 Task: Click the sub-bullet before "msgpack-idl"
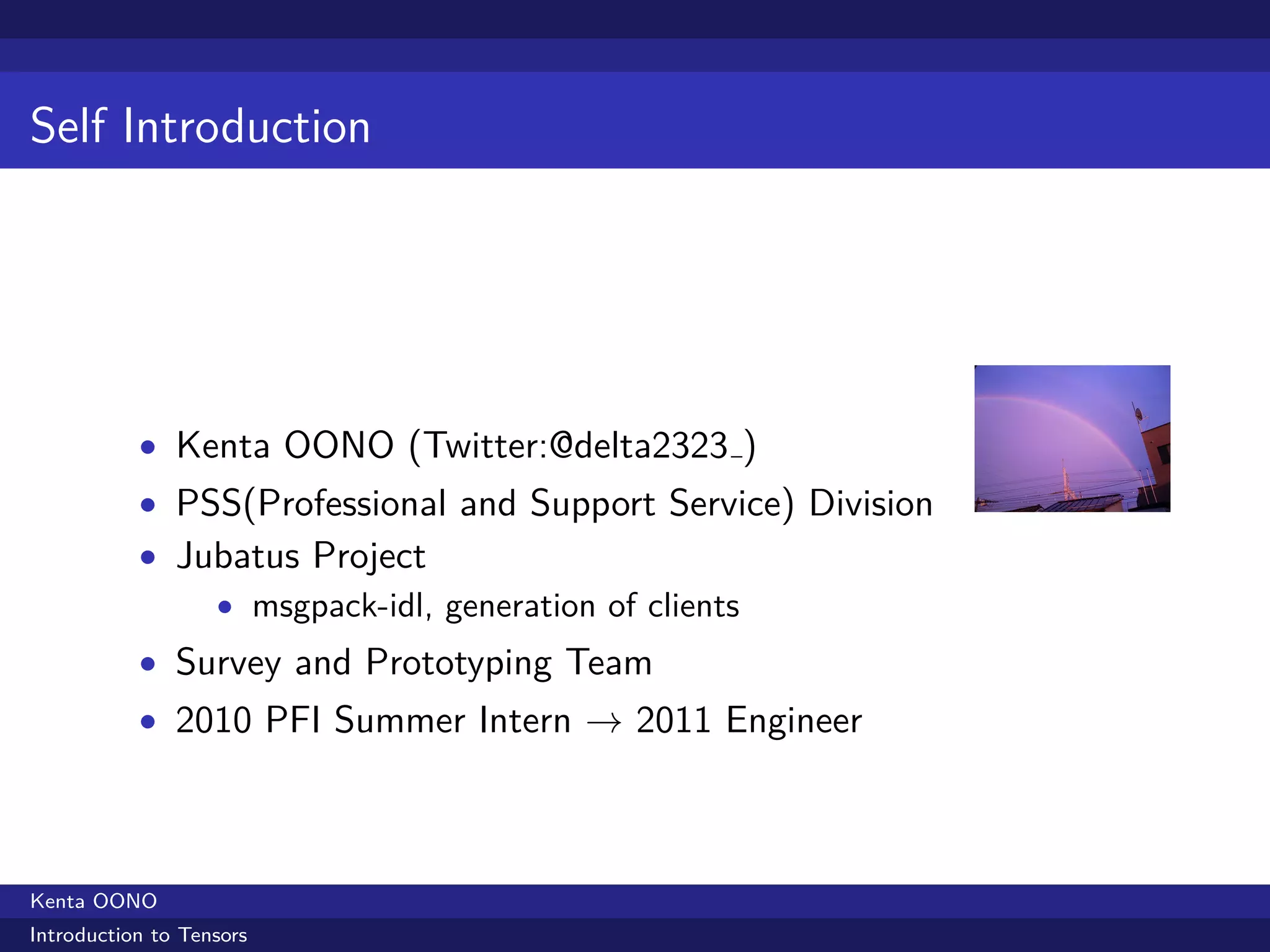225,607
